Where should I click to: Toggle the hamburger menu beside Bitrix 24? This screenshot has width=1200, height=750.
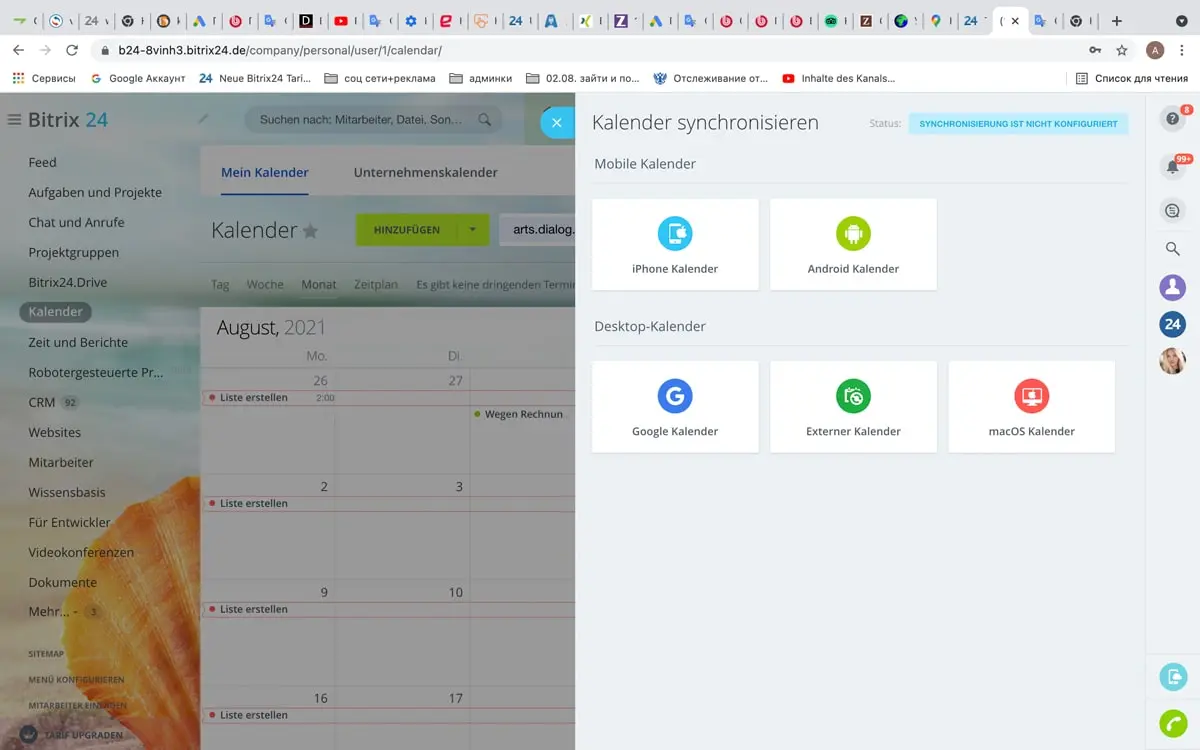click(x=14, y=120)
